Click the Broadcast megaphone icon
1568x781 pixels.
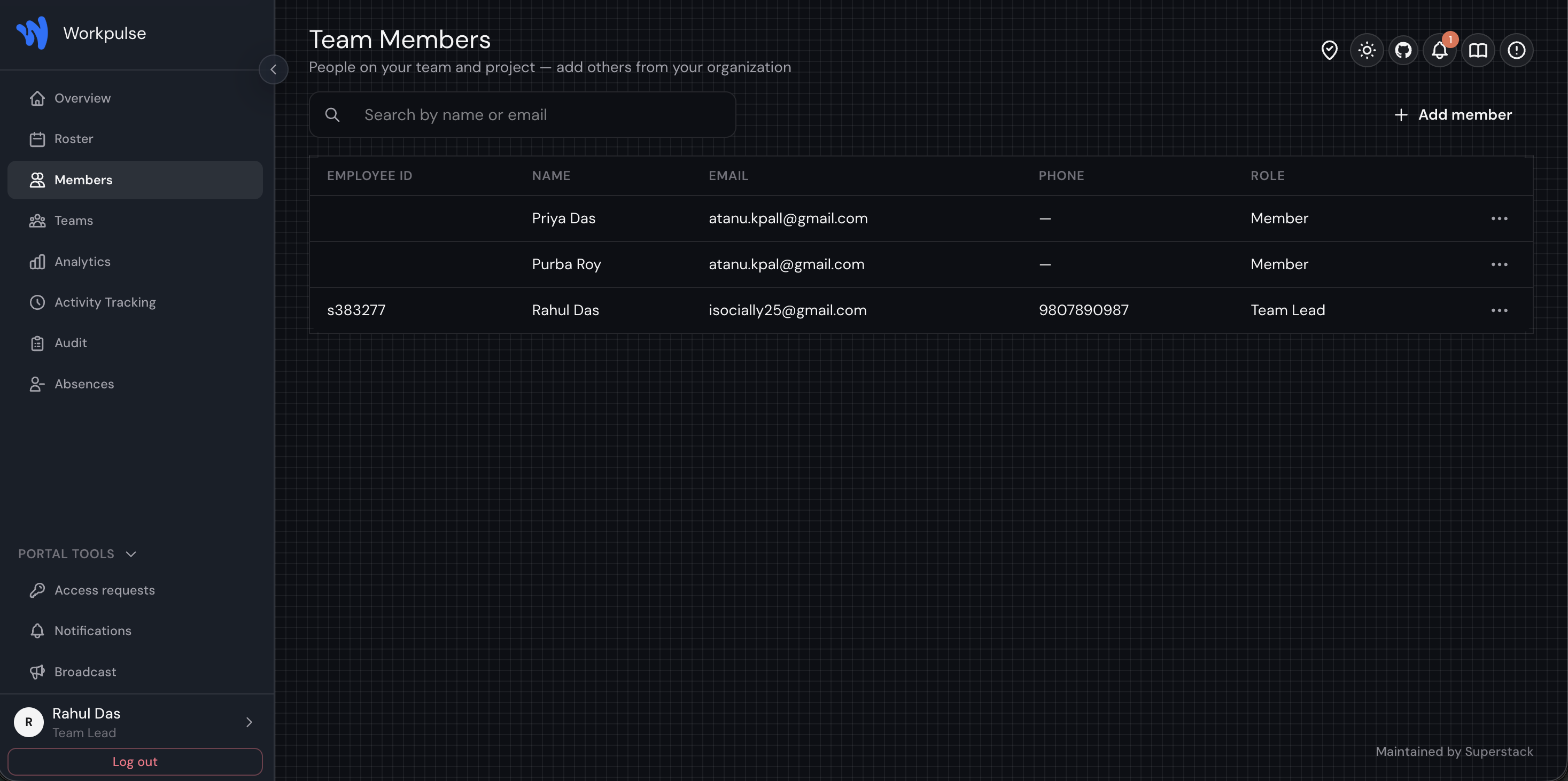click(37, 672)
